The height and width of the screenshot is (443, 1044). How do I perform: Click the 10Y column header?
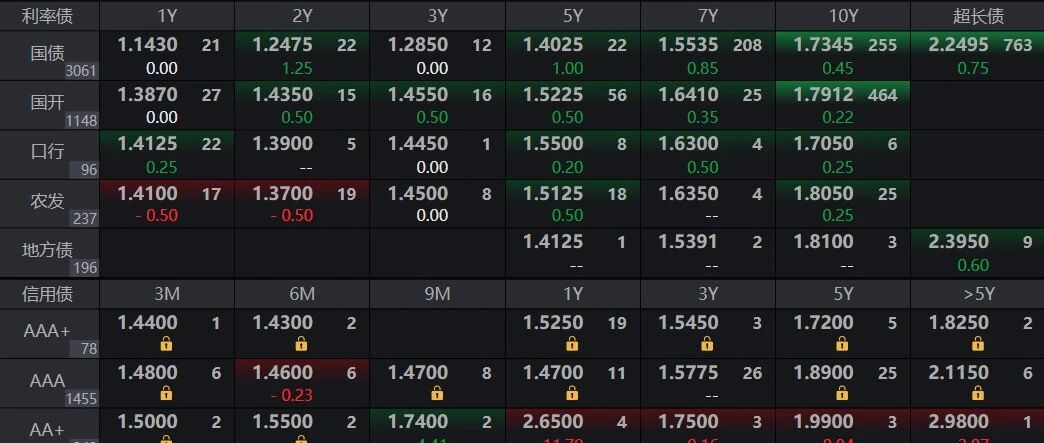[x=842, y=15]
